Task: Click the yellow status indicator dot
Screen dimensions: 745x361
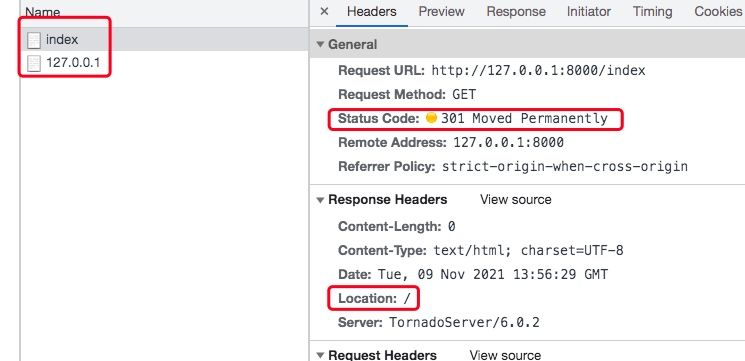Action: pyautogui.click(x=431, y=118)
